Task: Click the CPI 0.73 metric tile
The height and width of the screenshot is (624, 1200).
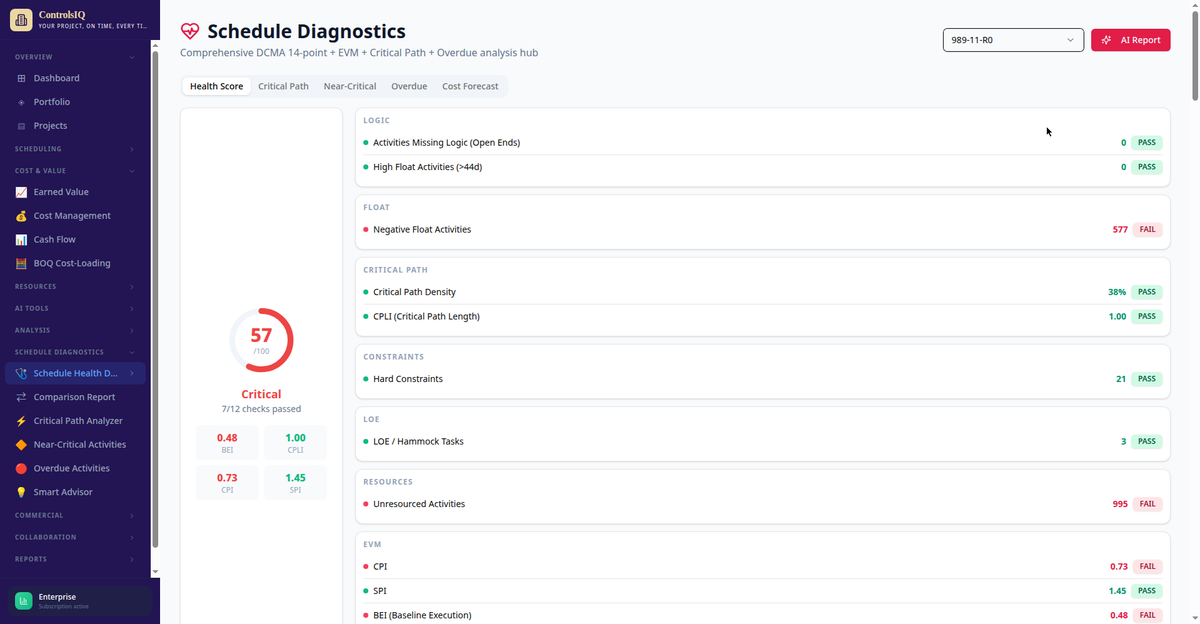Action: (227, 483)
